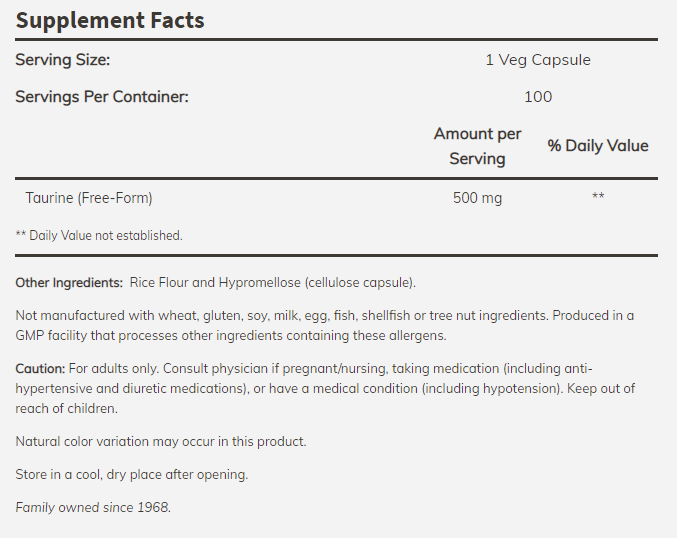Click the Other Ingredients bold label
The image size is (677, 538).
(x=69, y=282)
